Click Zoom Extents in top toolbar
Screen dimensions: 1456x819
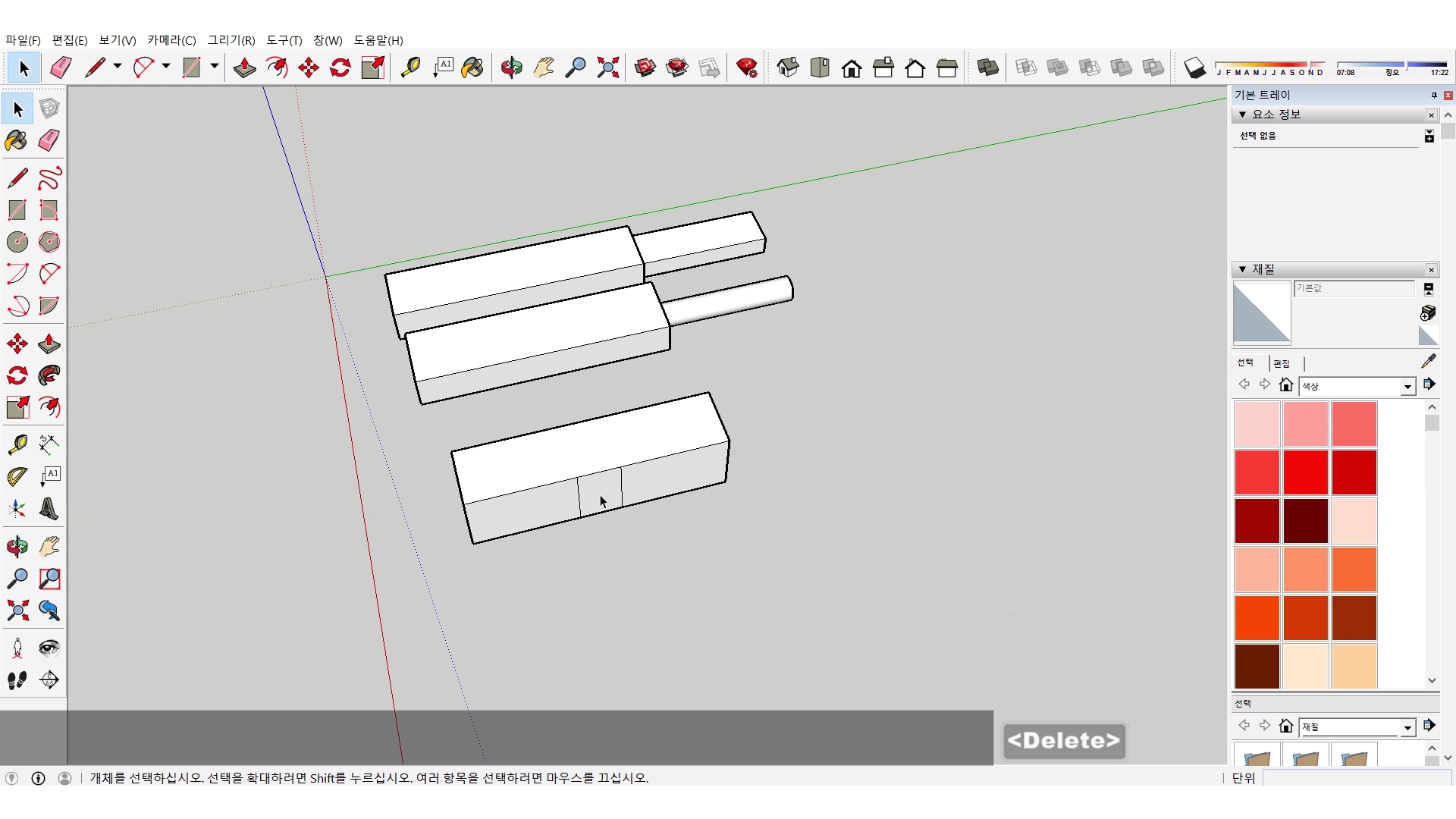[607, 67]
